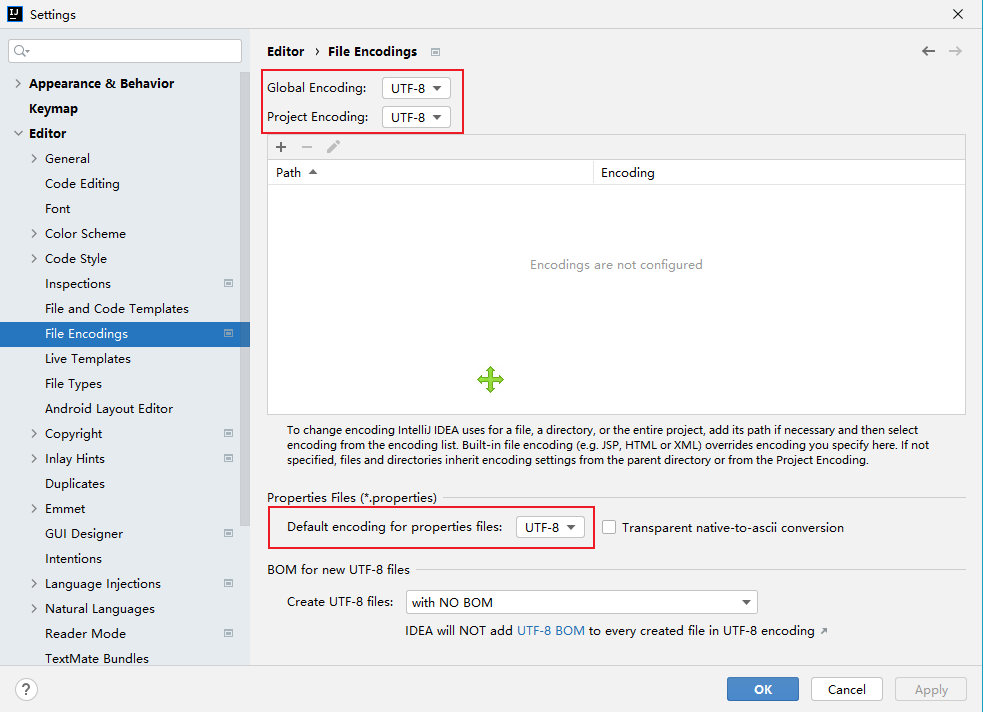Select Code Editing settings page
983x712 pixels.
(82, 184)
